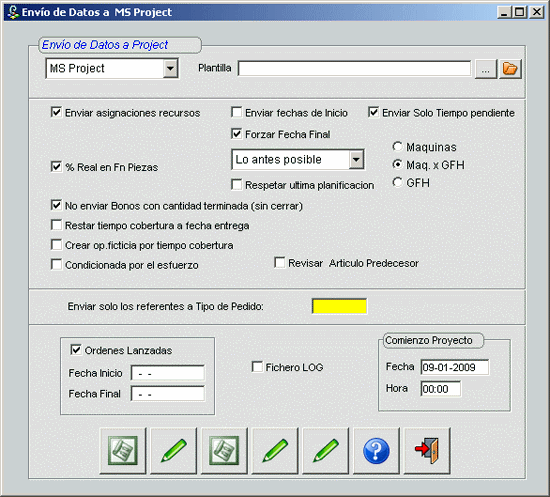Click the Fecha Inicio date field
Screen dimensions: 550x497
click(x=168, y=373)
